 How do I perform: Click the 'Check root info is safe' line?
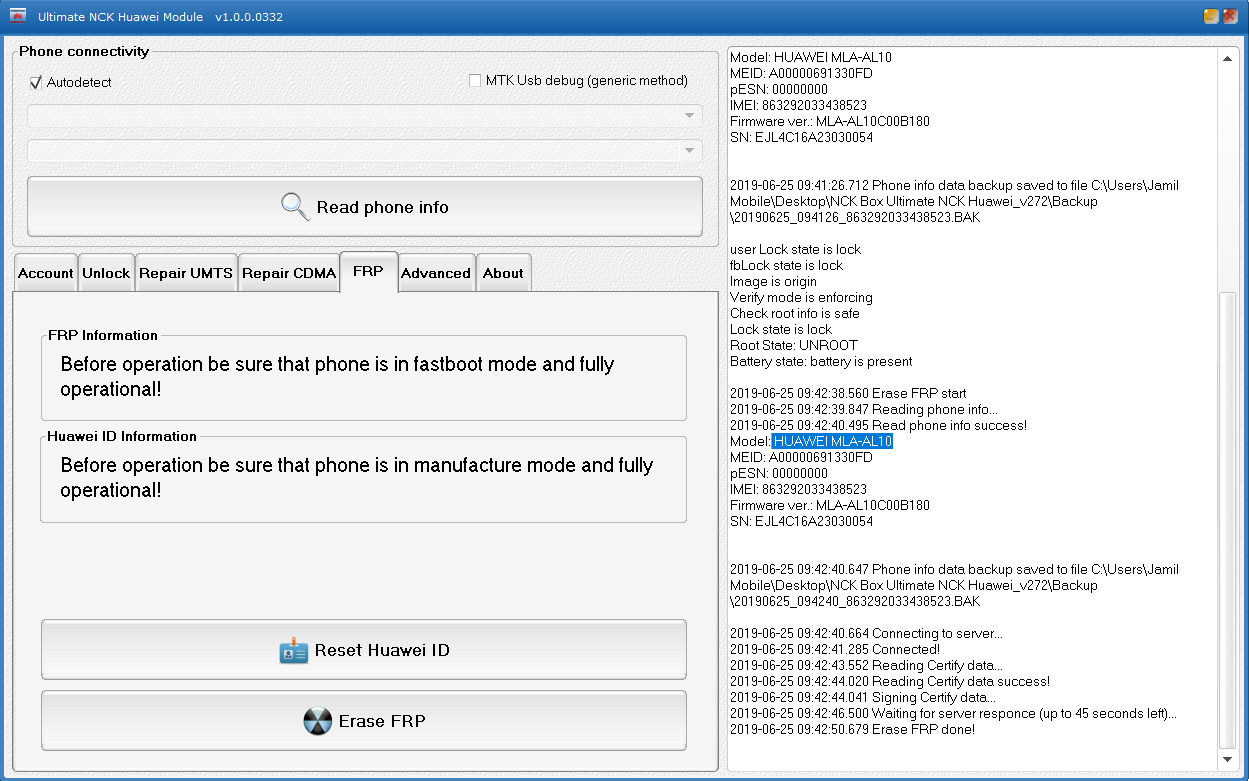(x=795, y=313)
